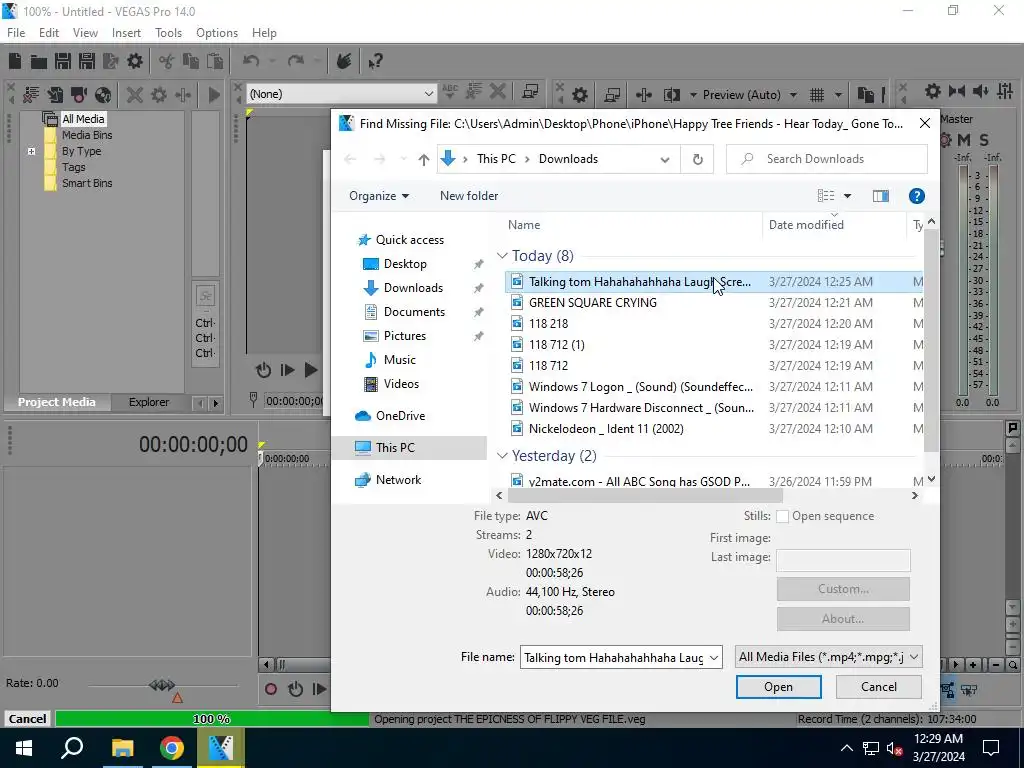Collapse the Yesterday (2) group
This screenshot has height=768, width=1024.
[x=502, y=456]
